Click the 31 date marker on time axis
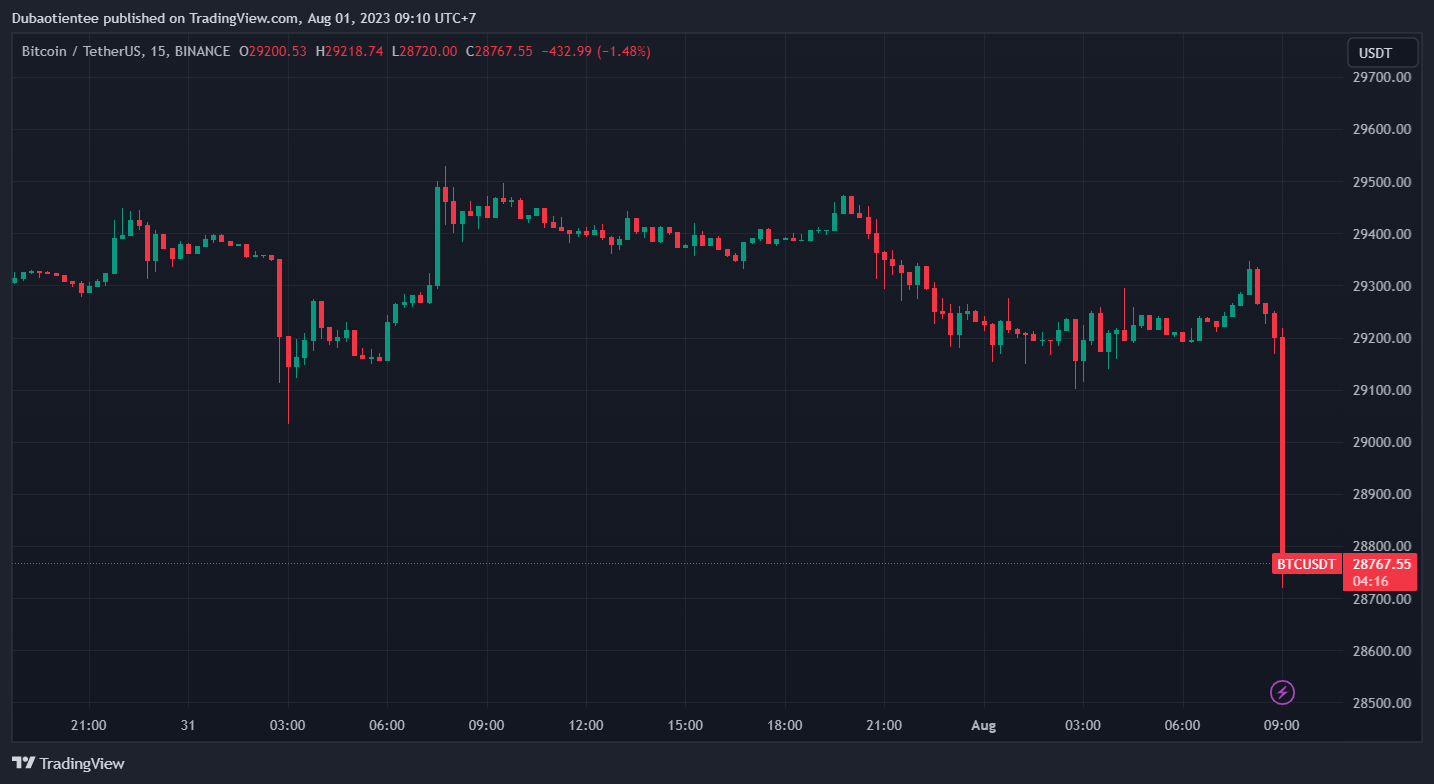Image resolution: width=1434 pixels, height=784 pixels. pos(188,725)
